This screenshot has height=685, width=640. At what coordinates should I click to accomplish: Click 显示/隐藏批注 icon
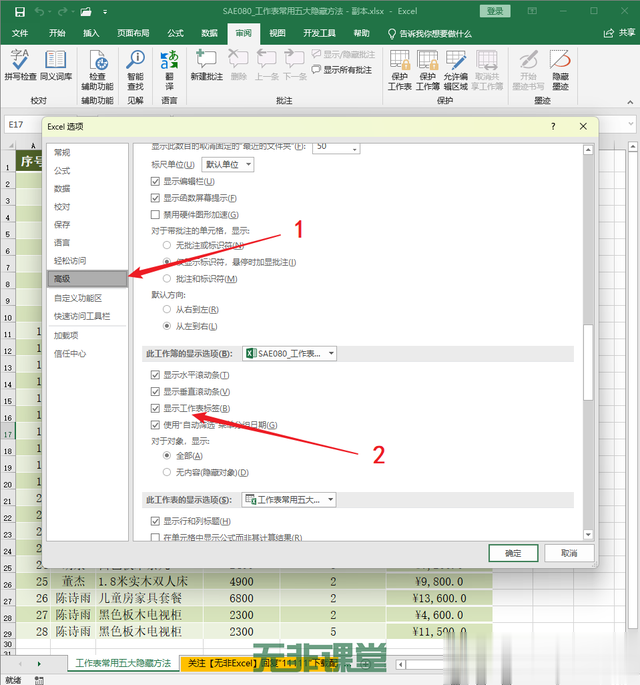[x=316, y=54]
